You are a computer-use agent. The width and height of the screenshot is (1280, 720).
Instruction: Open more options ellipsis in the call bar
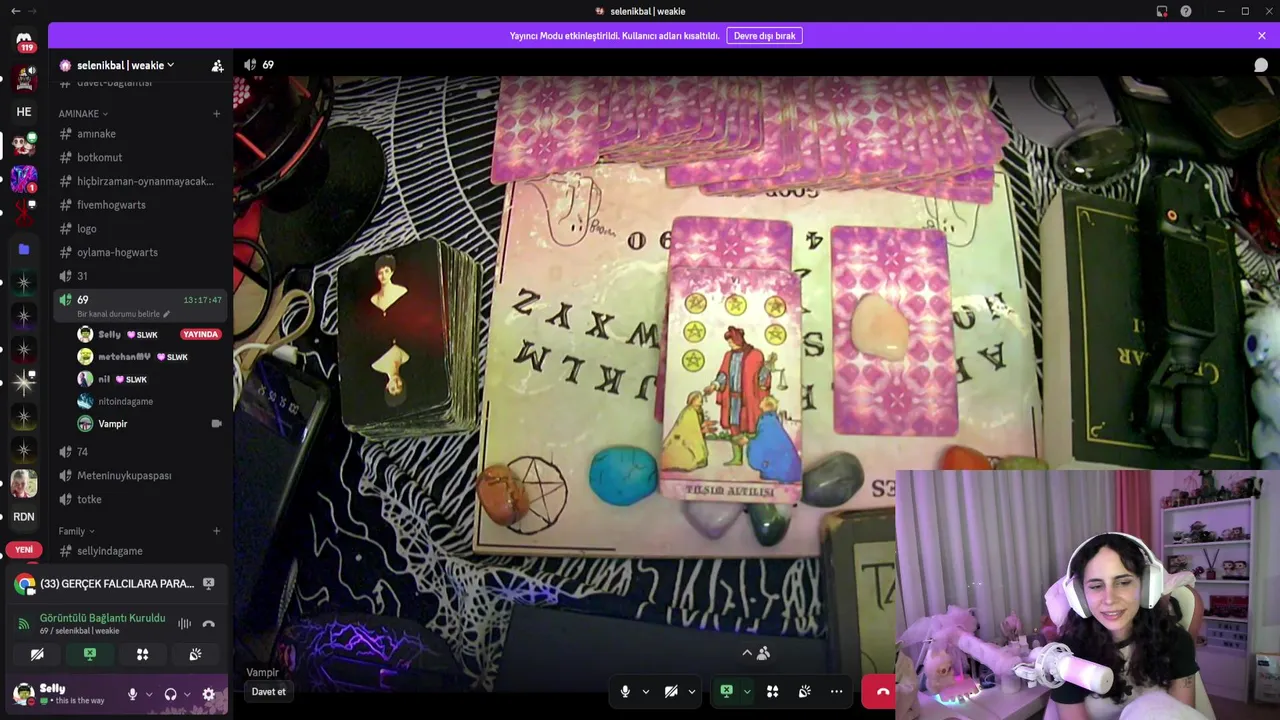836,691
